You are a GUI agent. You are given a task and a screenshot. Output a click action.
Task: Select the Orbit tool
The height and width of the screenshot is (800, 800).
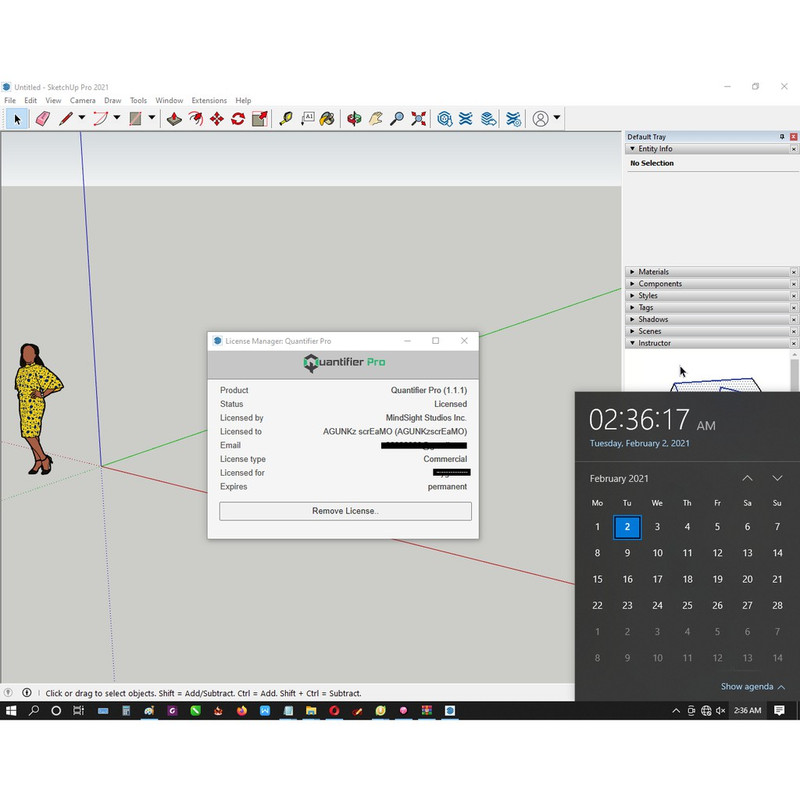click(354, 119)
